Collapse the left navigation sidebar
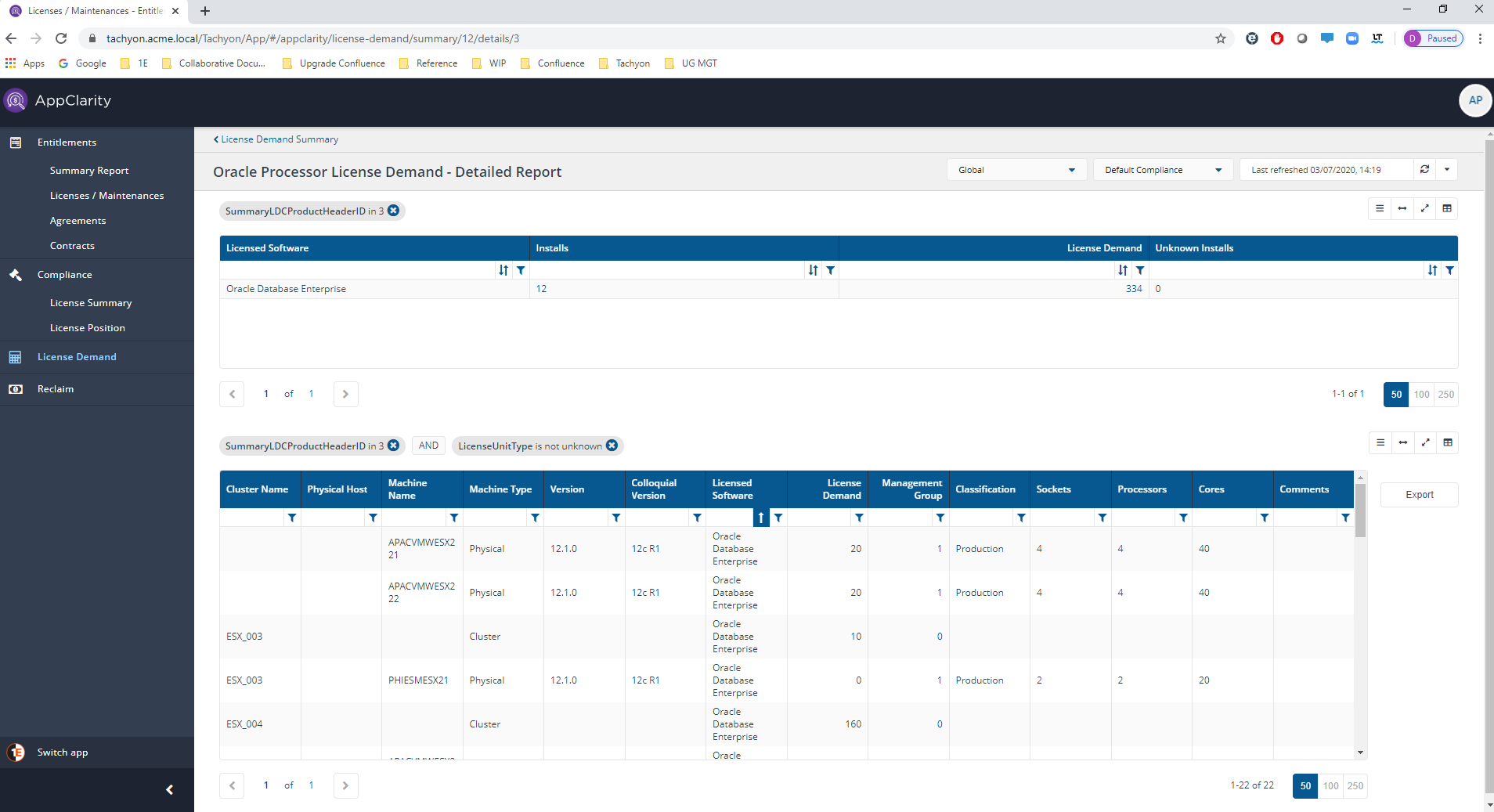 pyautogui.click(x=169, y=790)
